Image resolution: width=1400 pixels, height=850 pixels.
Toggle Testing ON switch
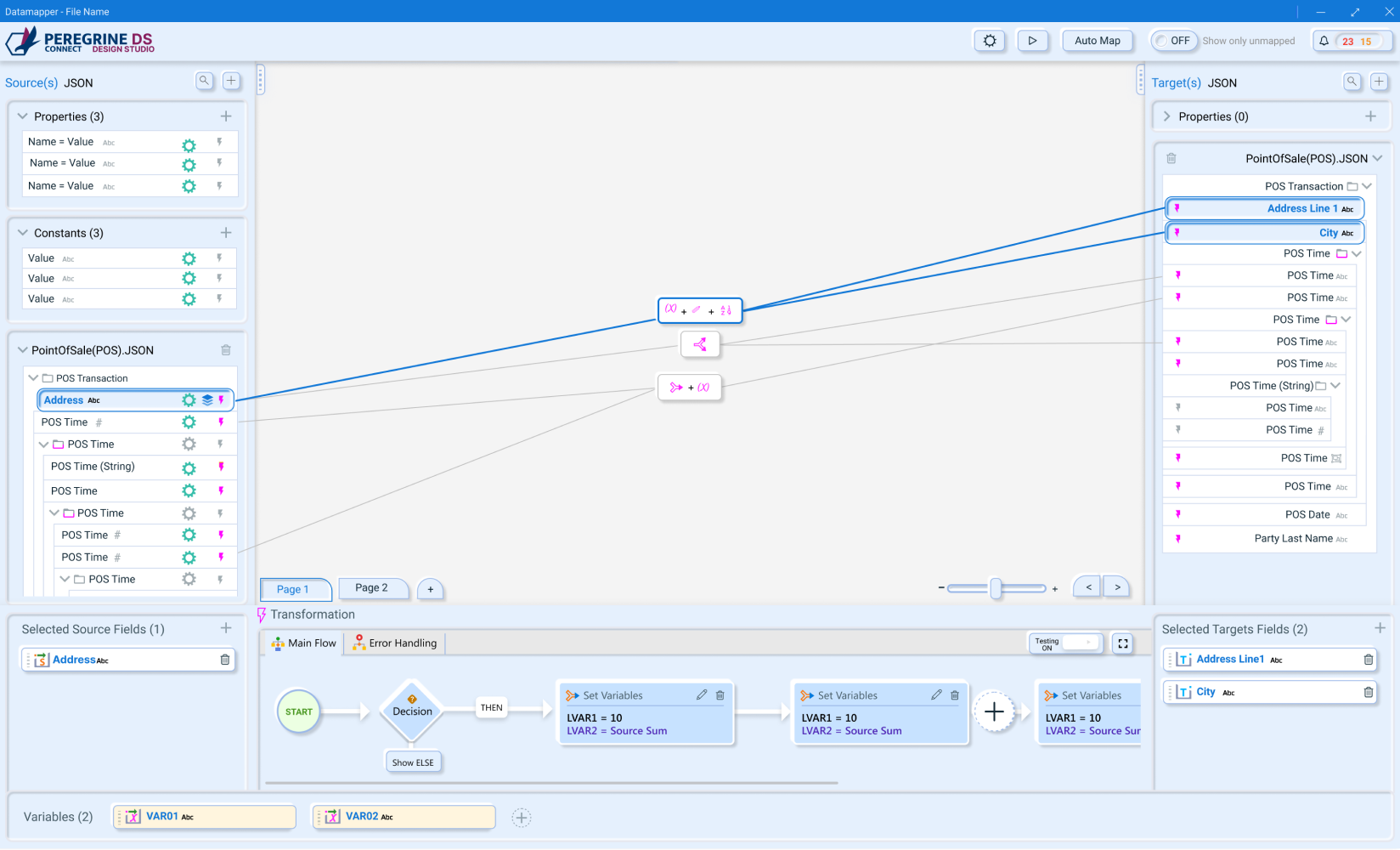click(x=1066, y=643)
